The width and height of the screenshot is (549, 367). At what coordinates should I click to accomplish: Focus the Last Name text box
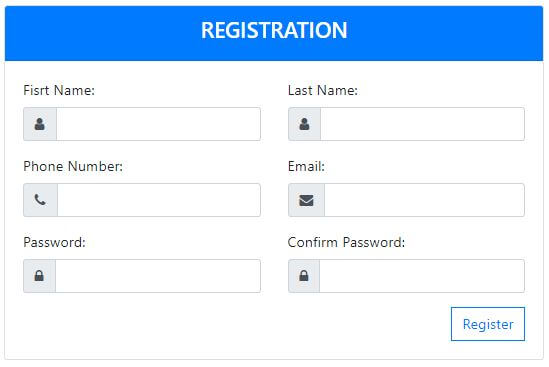point(423,124)
